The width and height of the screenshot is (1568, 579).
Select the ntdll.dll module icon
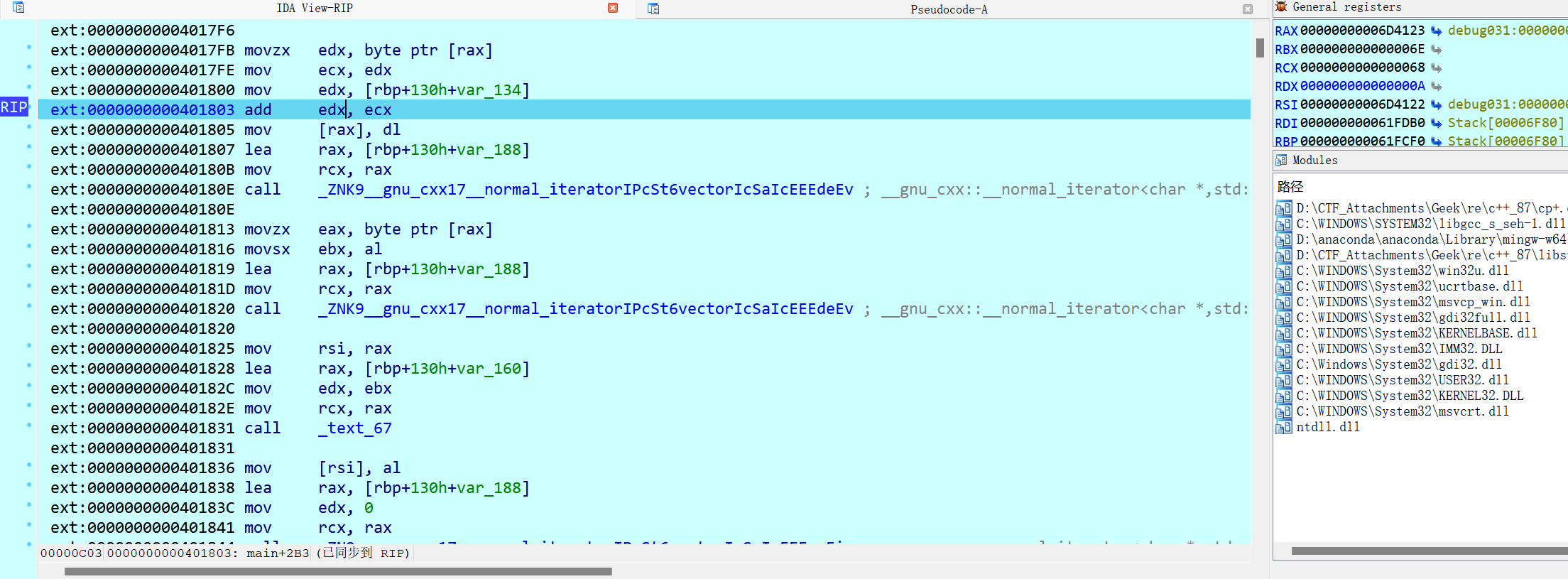point(1283,427)
